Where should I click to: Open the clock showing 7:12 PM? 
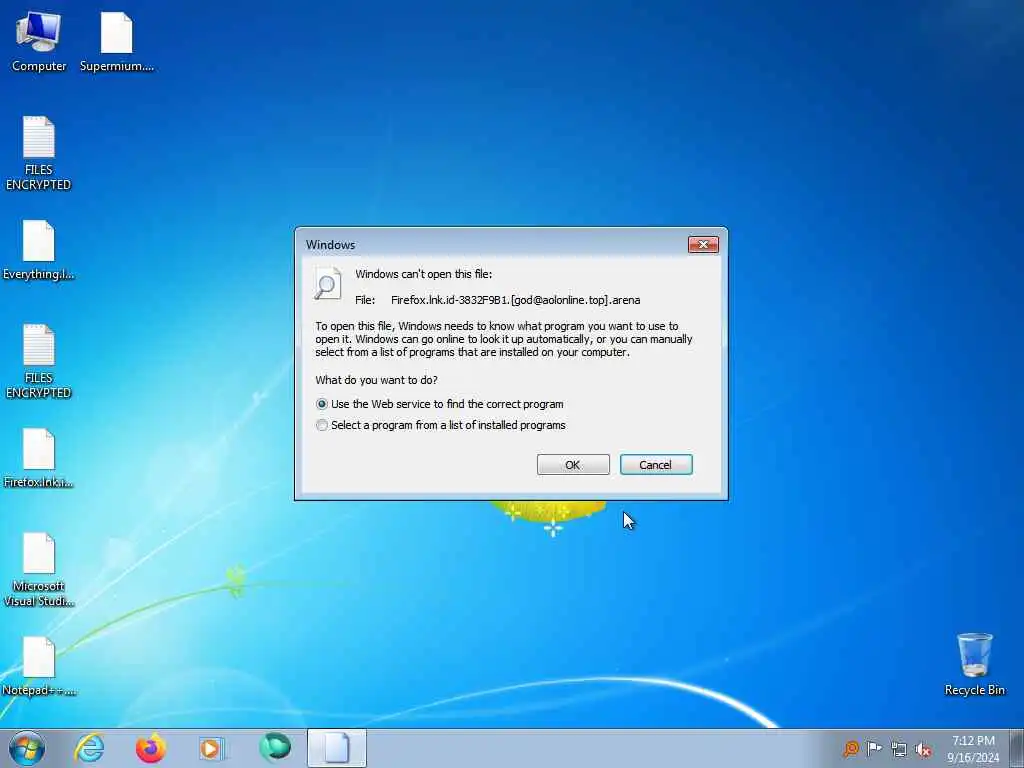point(973,749)
